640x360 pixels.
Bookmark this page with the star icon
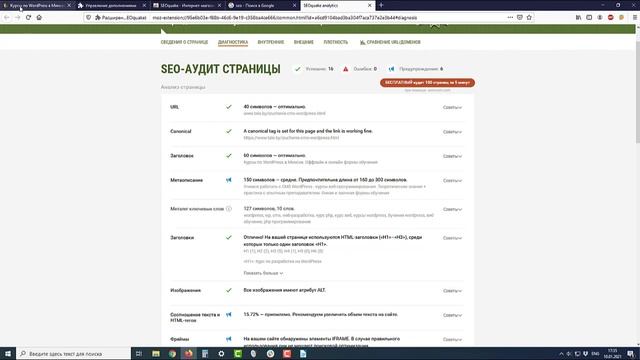(529, 18)
